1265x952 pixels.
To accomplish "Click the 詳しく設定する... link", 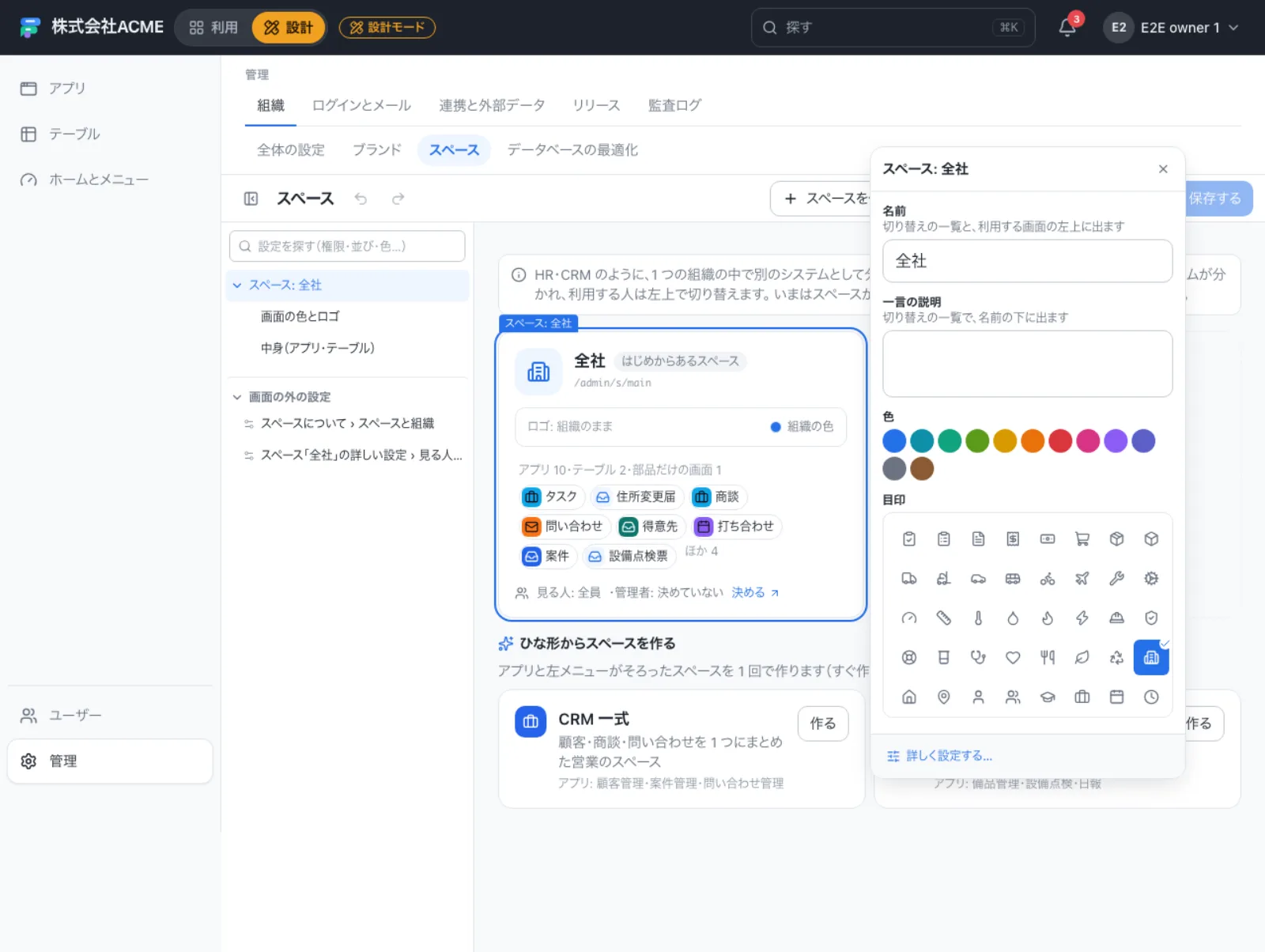I will click(940, 756).
